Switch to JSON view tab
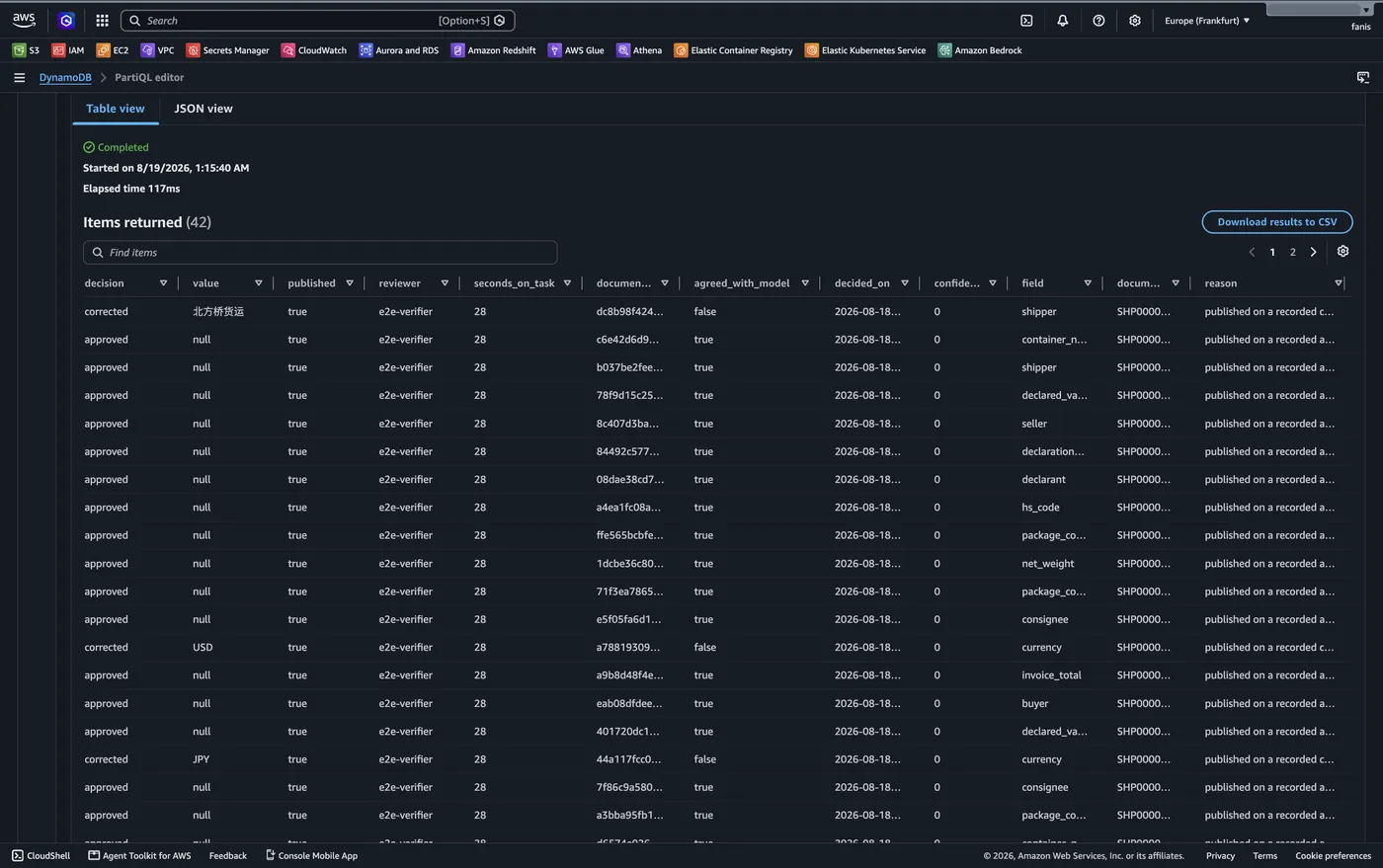Screen dimensions: 1383x868 pyautogui.click(x=203, y=109)
